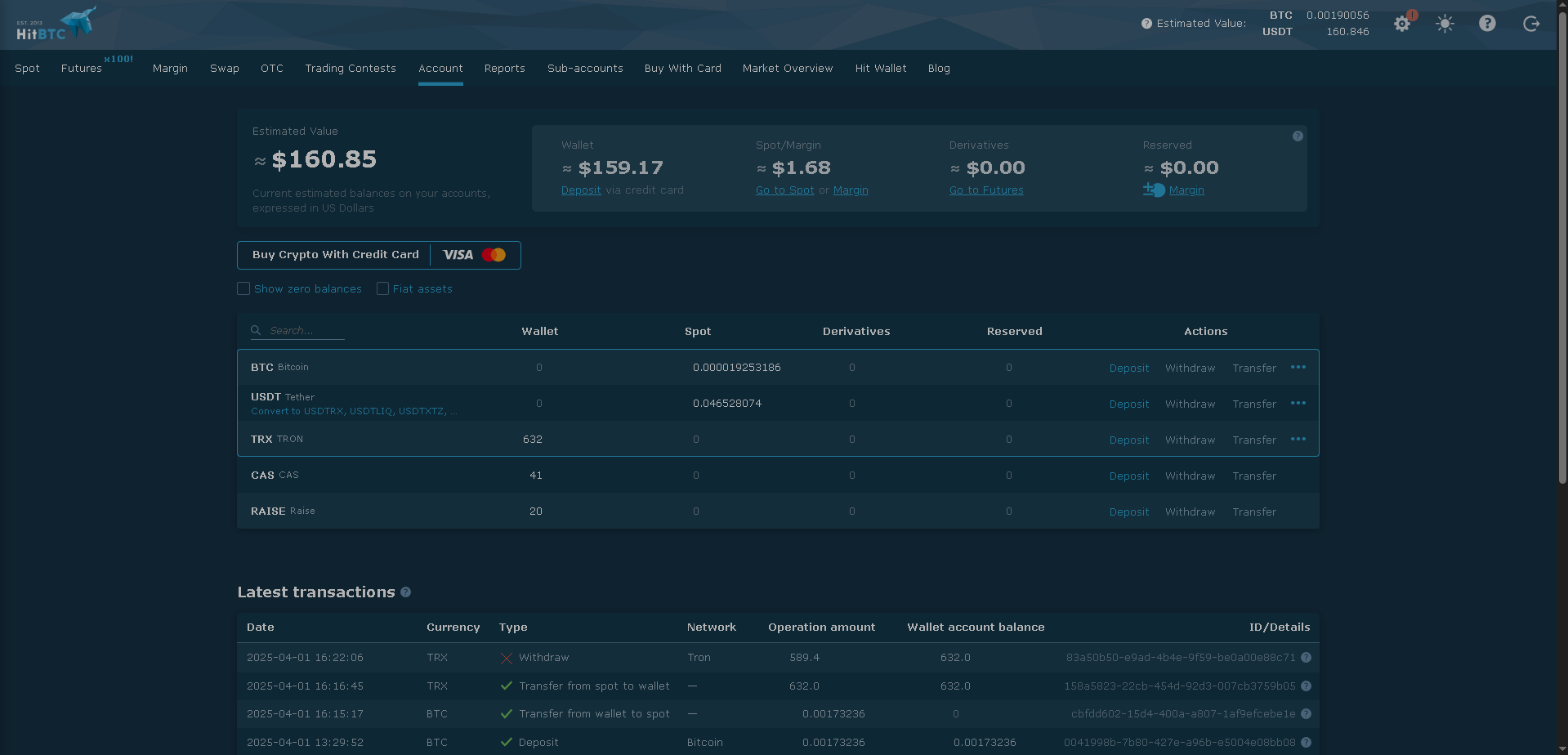This screenshot has height=755, width=1568.
Task: Open the Blog tab
Action: tap(939, 69)
